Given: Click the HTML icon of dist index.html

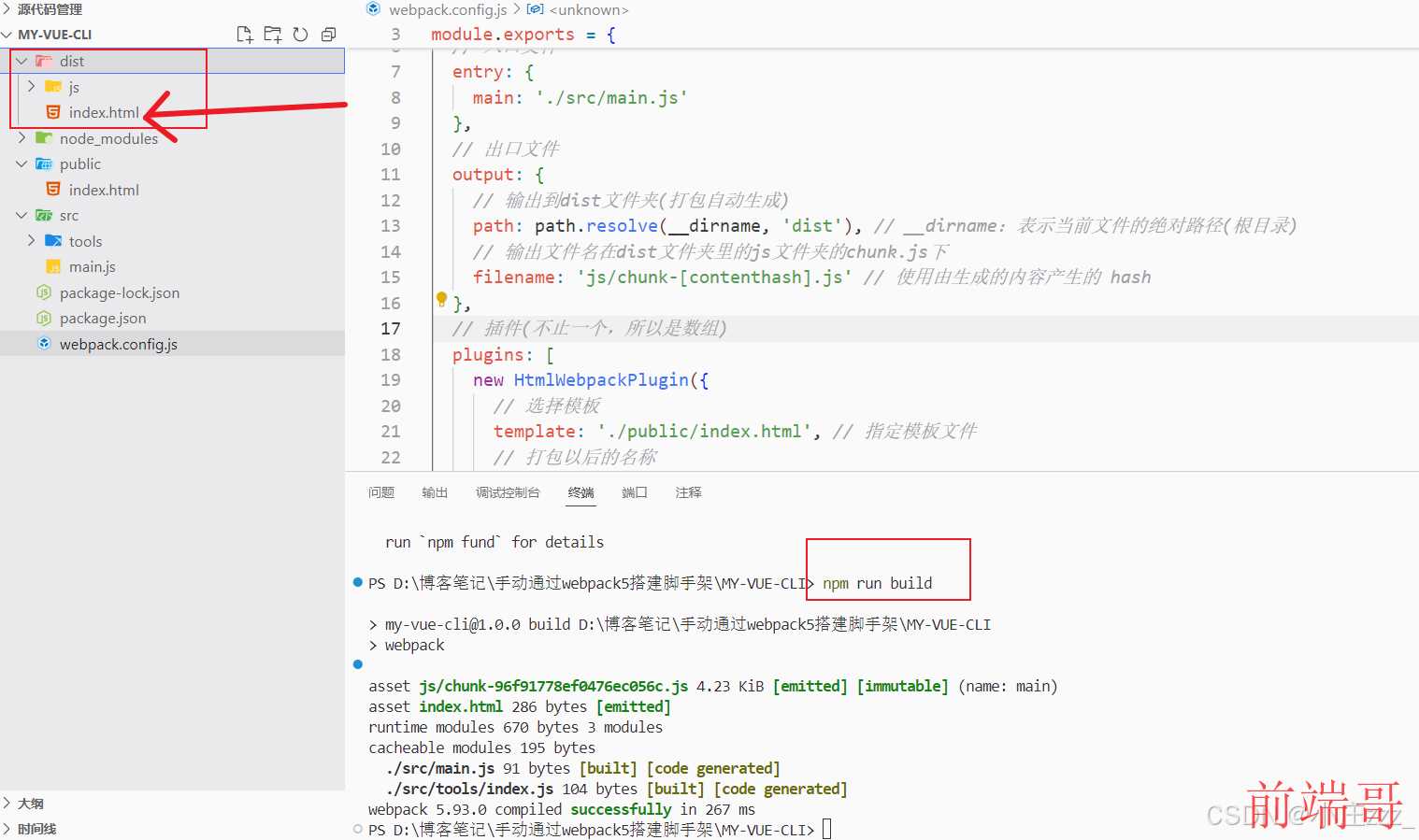Looking at the screenshot, I should pyautogui.click(x=53, y=112).
